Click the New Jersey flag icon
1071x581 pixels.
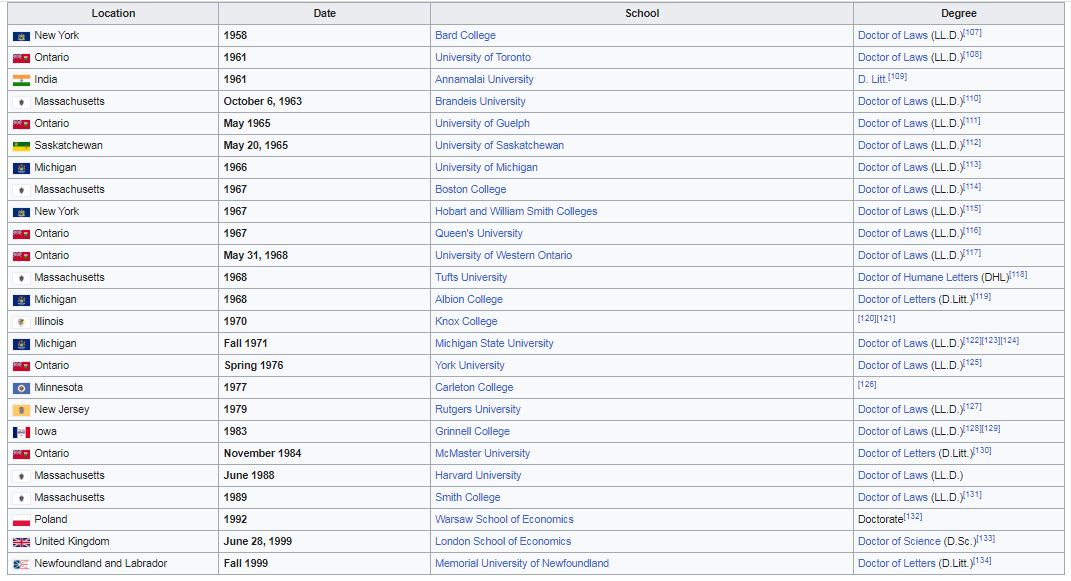[21, 410]
